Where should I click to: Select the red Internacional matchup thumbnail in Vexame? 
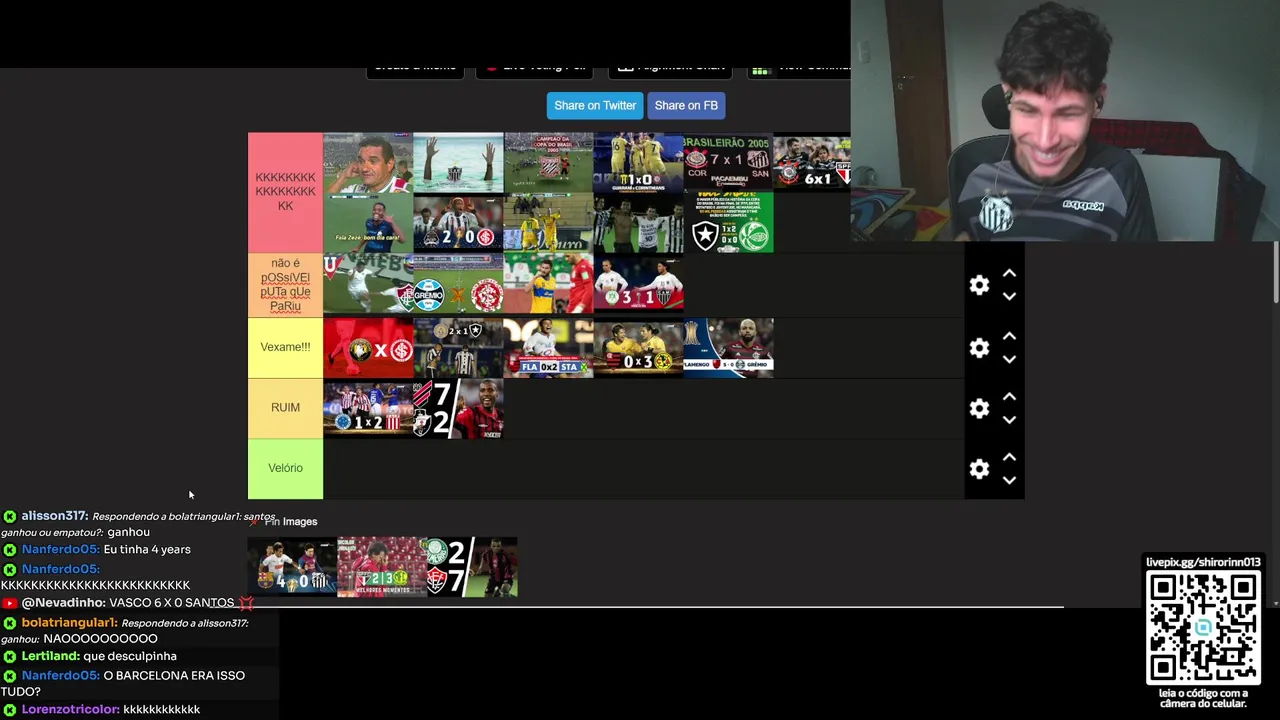[x=368, y=348]
